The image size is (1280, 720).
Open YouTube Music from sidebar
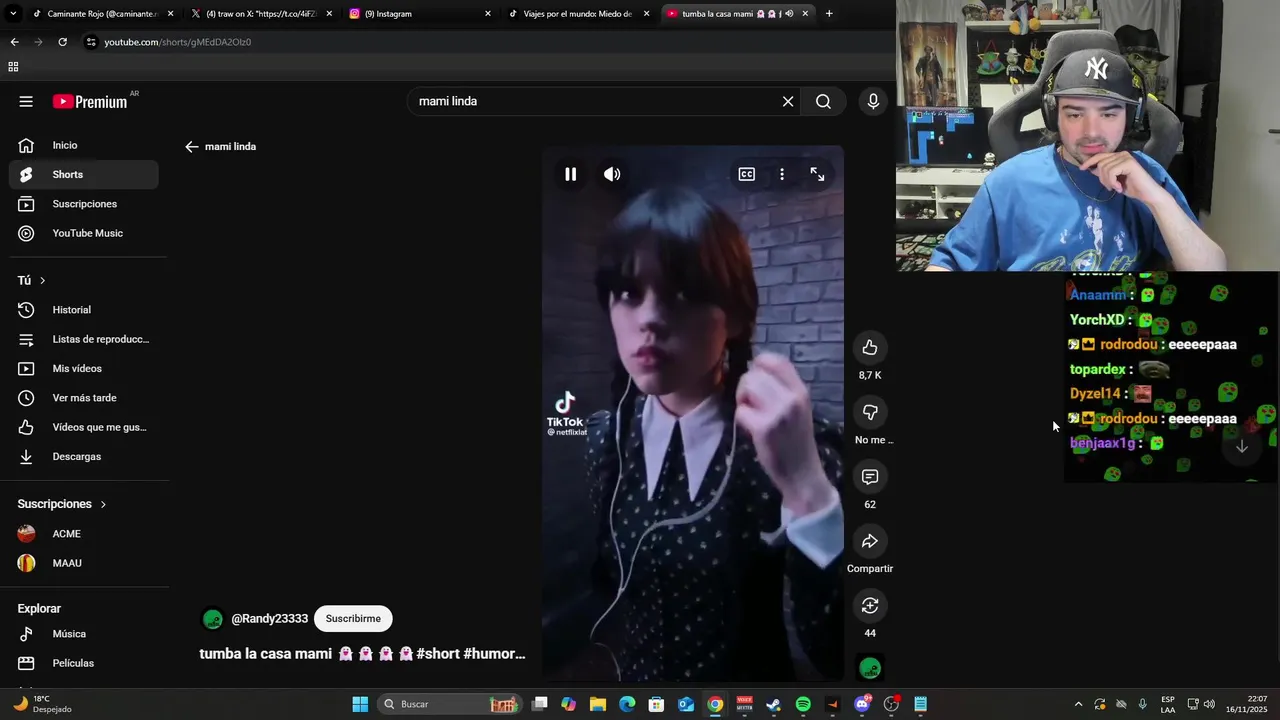coord(84,233)
